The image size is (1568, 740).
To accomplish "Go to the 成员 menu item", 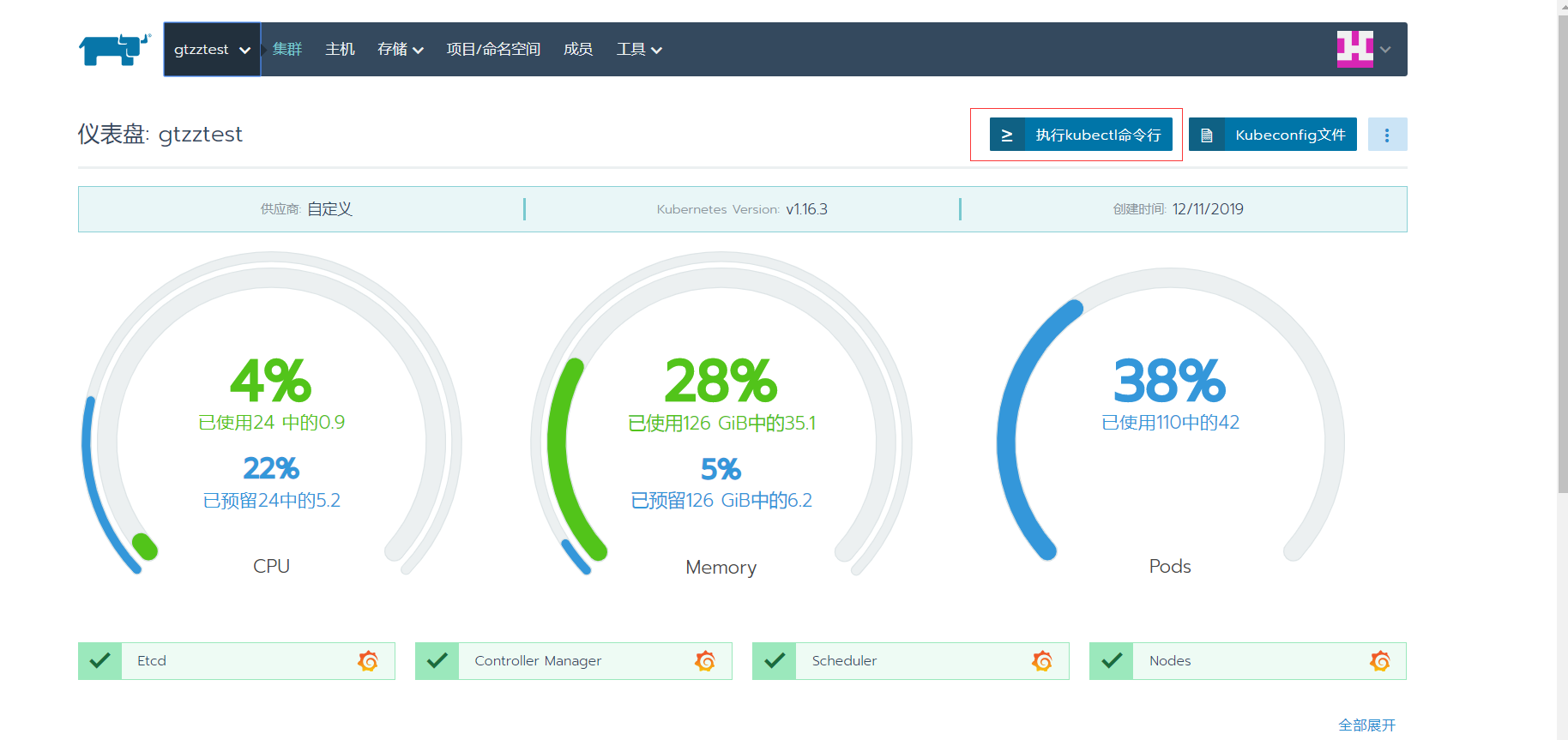I will (578, 50).
